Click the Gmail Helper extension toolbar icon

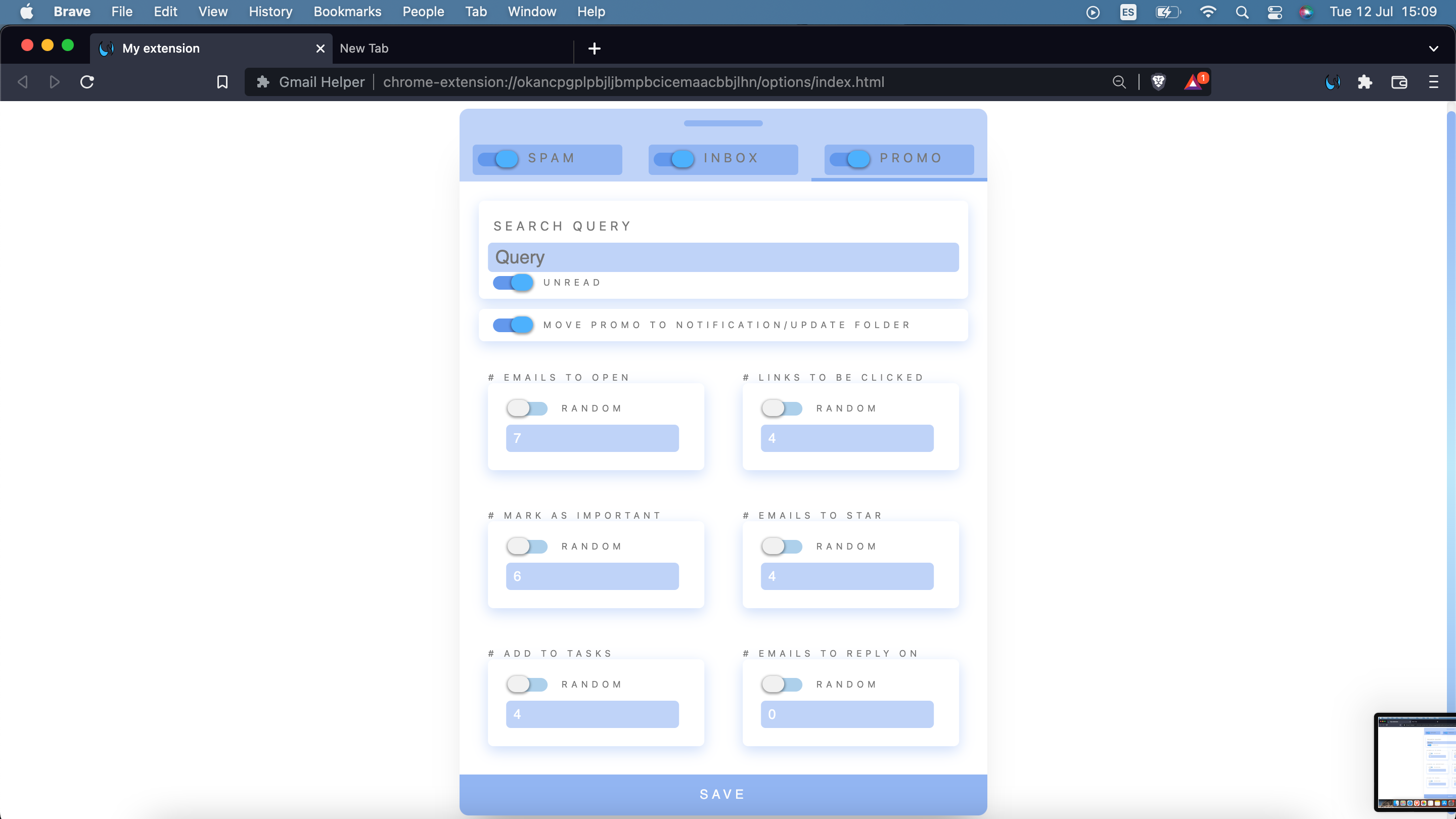pyautogui.click(x=1332, y=82)
